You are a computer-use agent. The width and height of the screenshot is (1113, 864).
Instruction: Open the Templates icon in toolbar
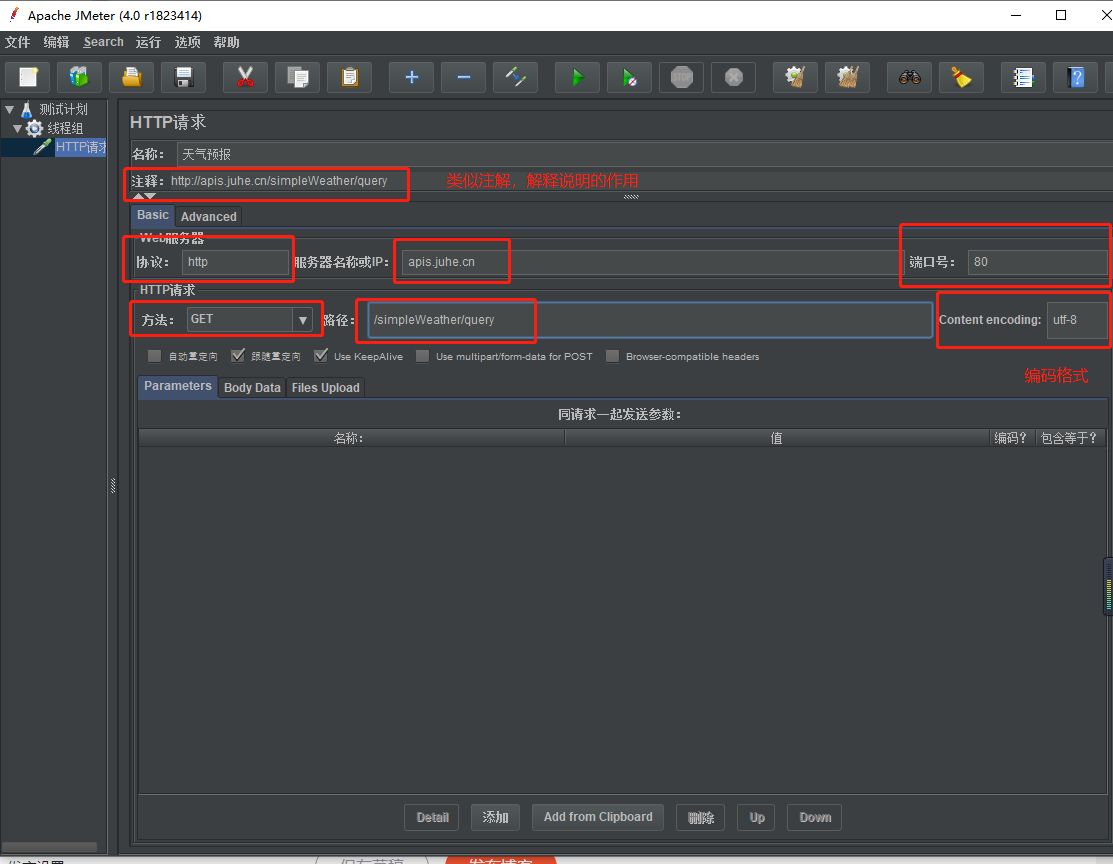pos(80,77)
